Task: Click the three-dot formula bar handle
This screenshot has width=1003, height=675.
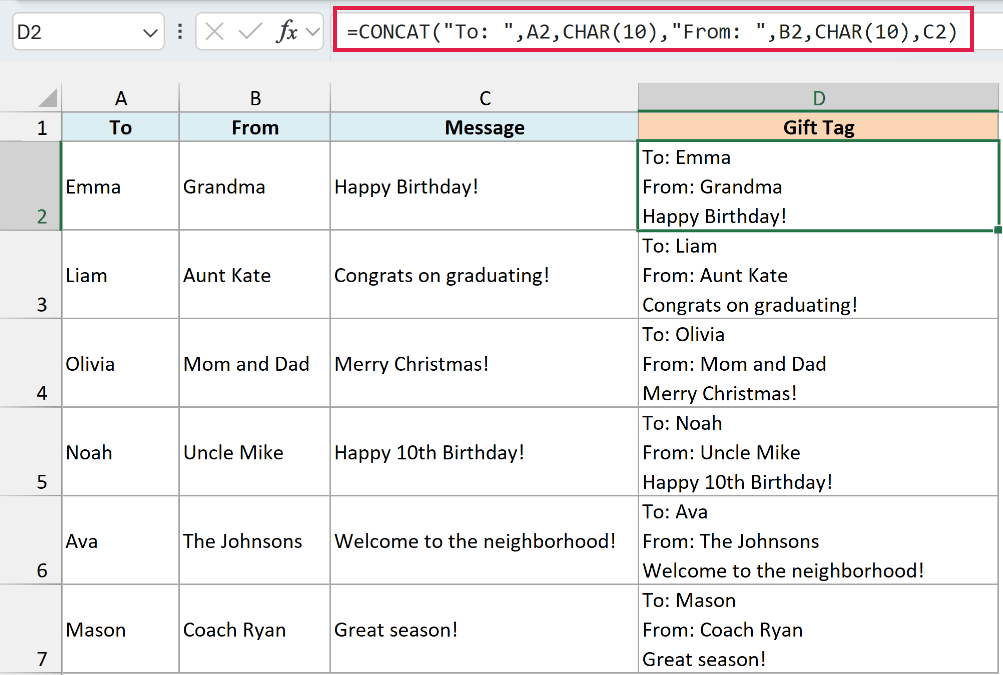Action: pyautogui.click(x=180, y=31)
